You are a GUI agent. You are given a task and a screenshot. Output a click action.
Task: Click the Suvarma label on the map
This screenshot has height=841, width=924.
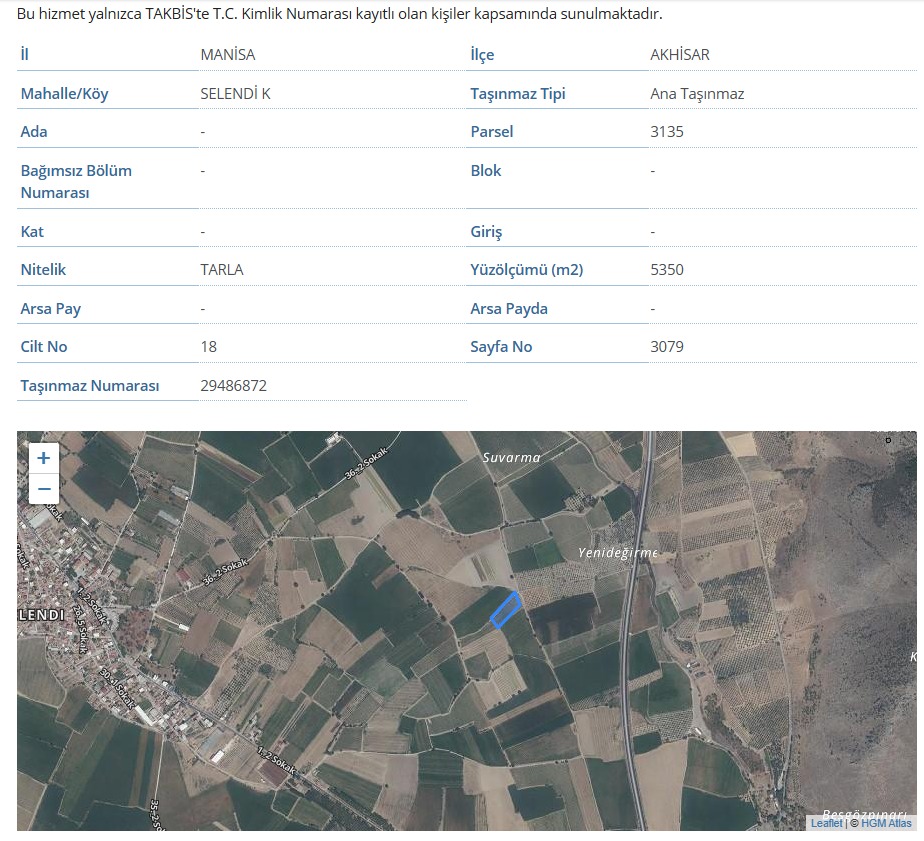click(x=511, y=458)
